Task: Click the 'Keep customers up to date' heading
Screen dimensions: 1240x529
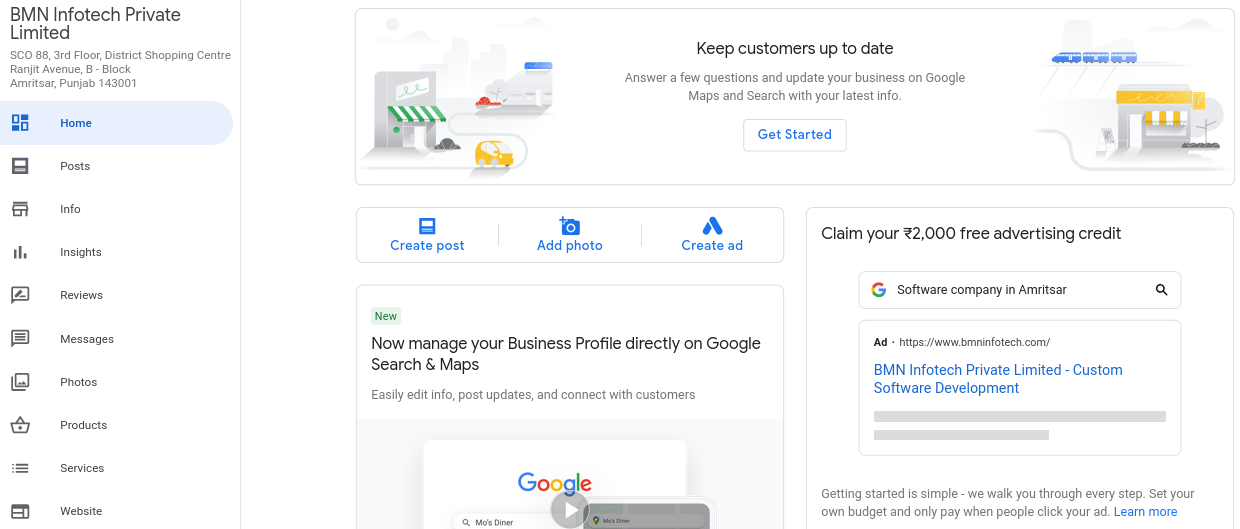Action: [795, 48]
